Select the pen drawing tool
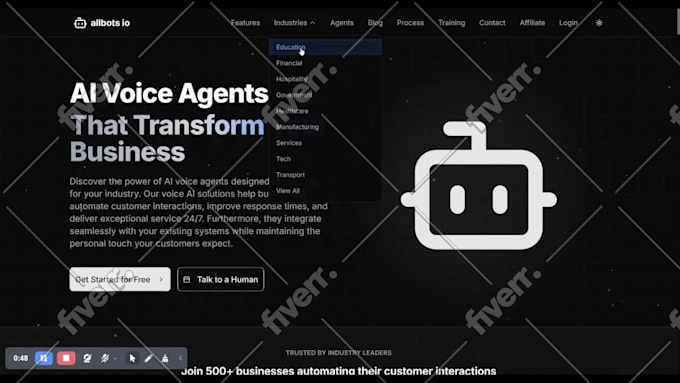 [x=148, y=358]
